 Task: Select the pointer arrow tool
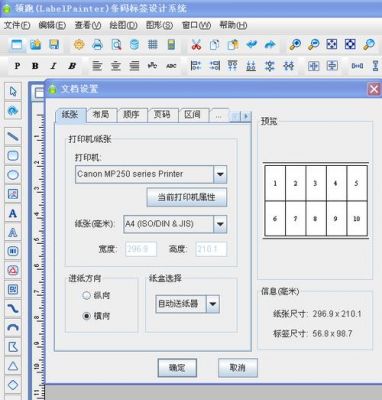tap(13, 91)
